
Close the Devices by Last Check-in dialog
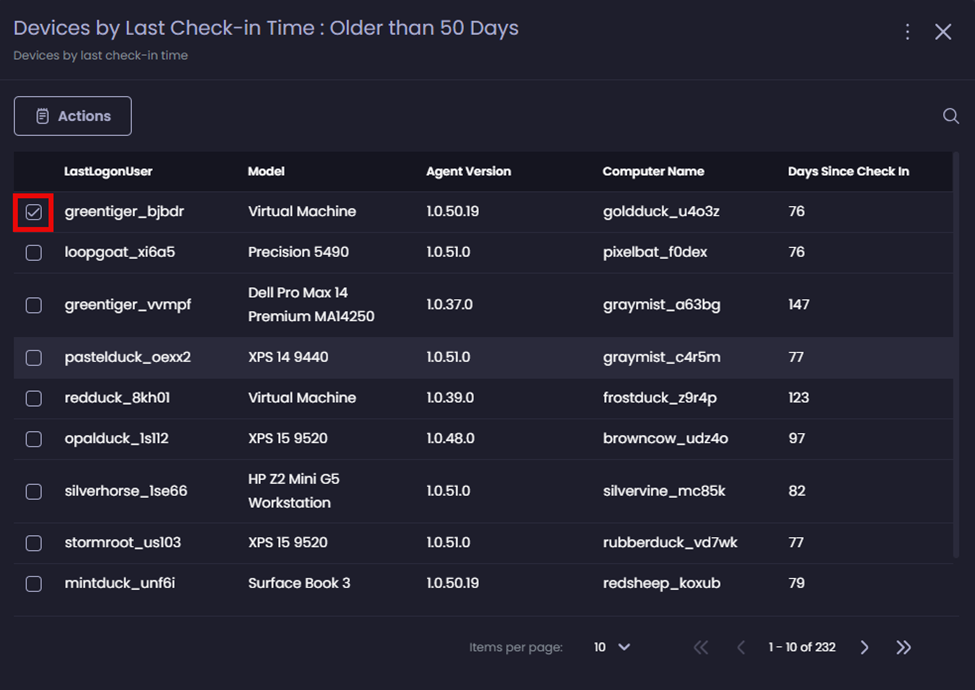click(943, 32)
